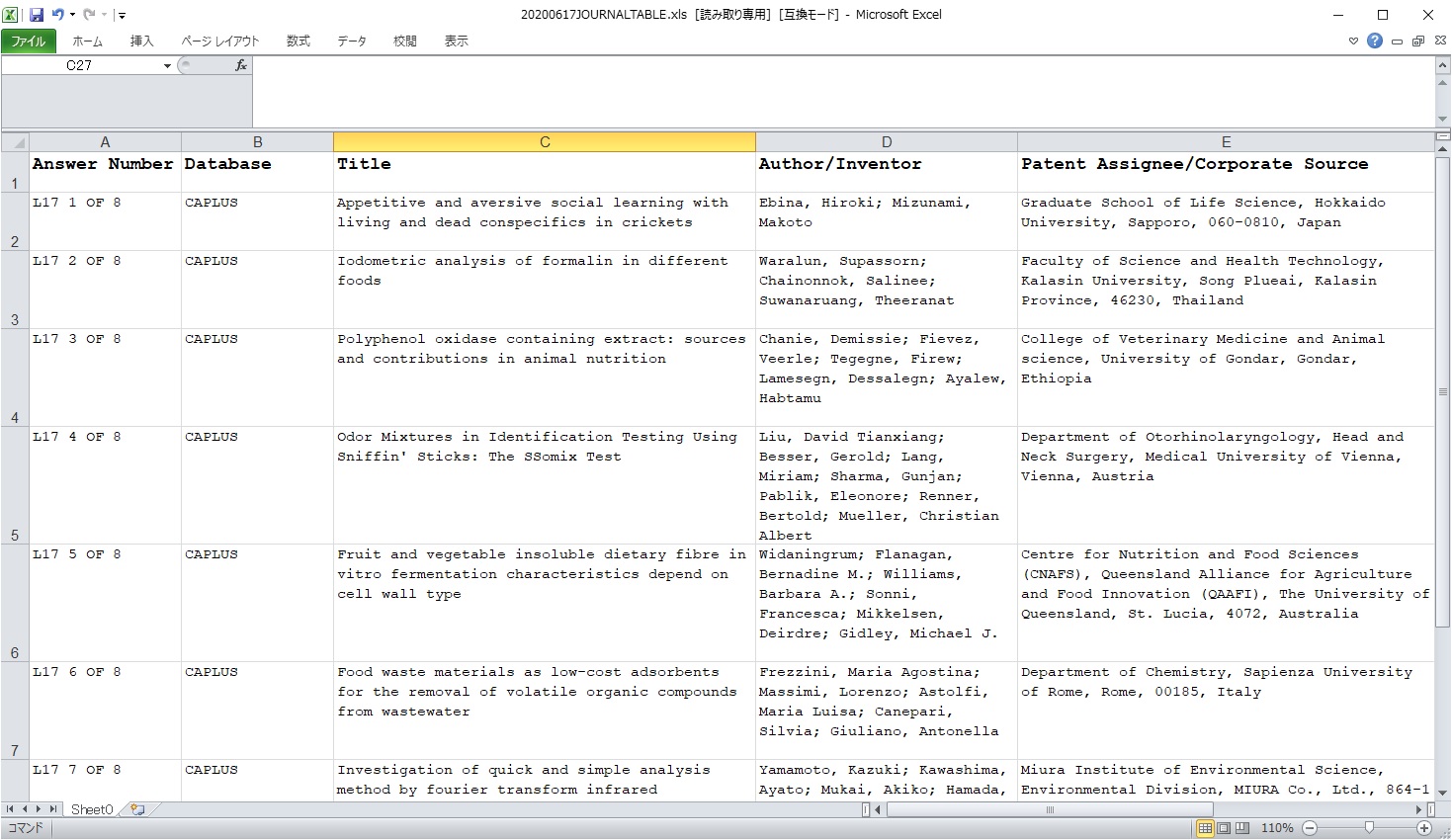Minimize the workbook window inside Excel
1452x840 pixels.
[1397, 42]
